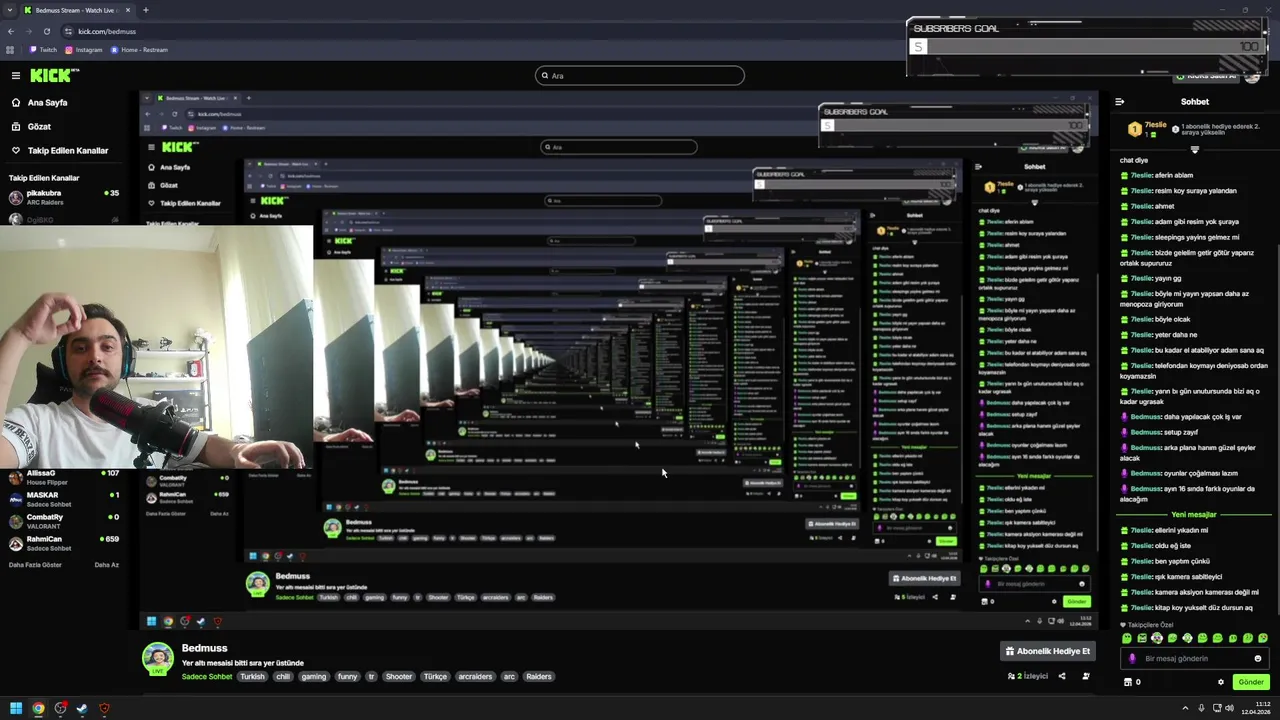Image resolution: width=1280 pixels, height=720 pixels.
Task: Select the gaming tag
Action: tap(314, 676)
